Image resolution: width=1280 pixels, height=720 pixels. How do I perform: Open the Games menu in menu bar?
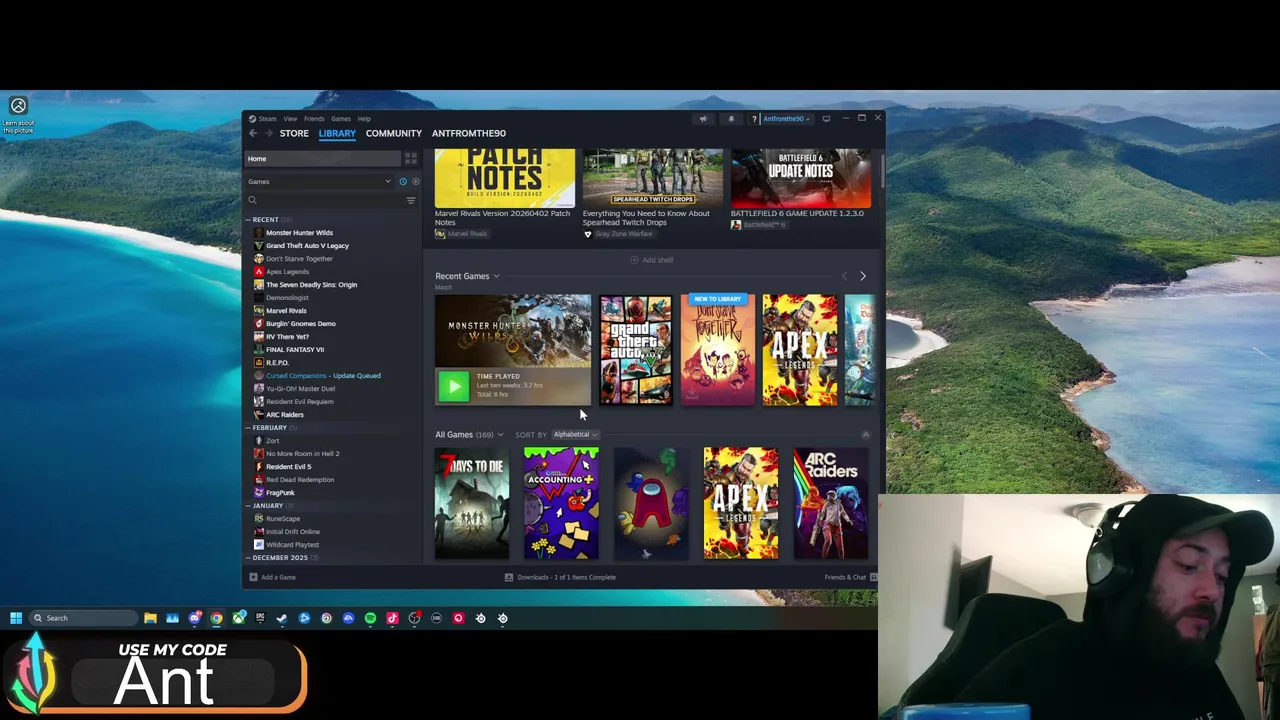pos(341,119)
